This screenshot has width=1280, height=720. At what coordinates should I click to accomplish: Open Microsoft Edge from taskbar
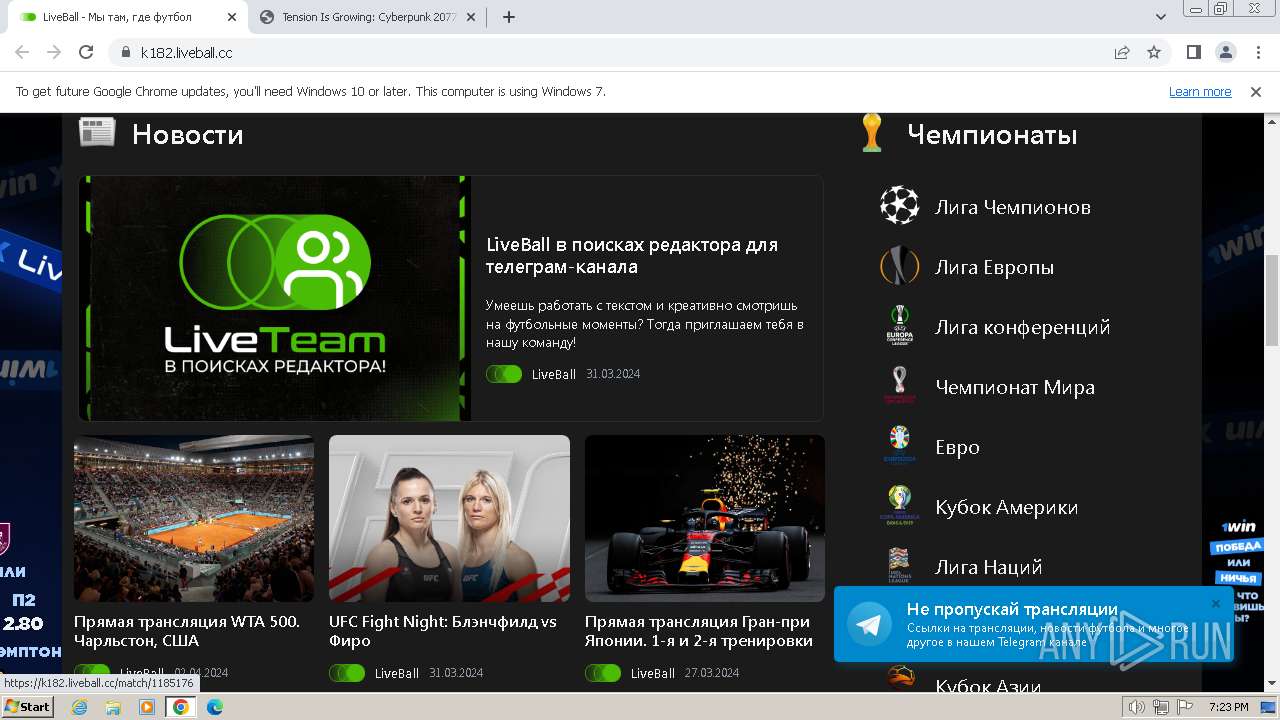(x=215, y=707)
